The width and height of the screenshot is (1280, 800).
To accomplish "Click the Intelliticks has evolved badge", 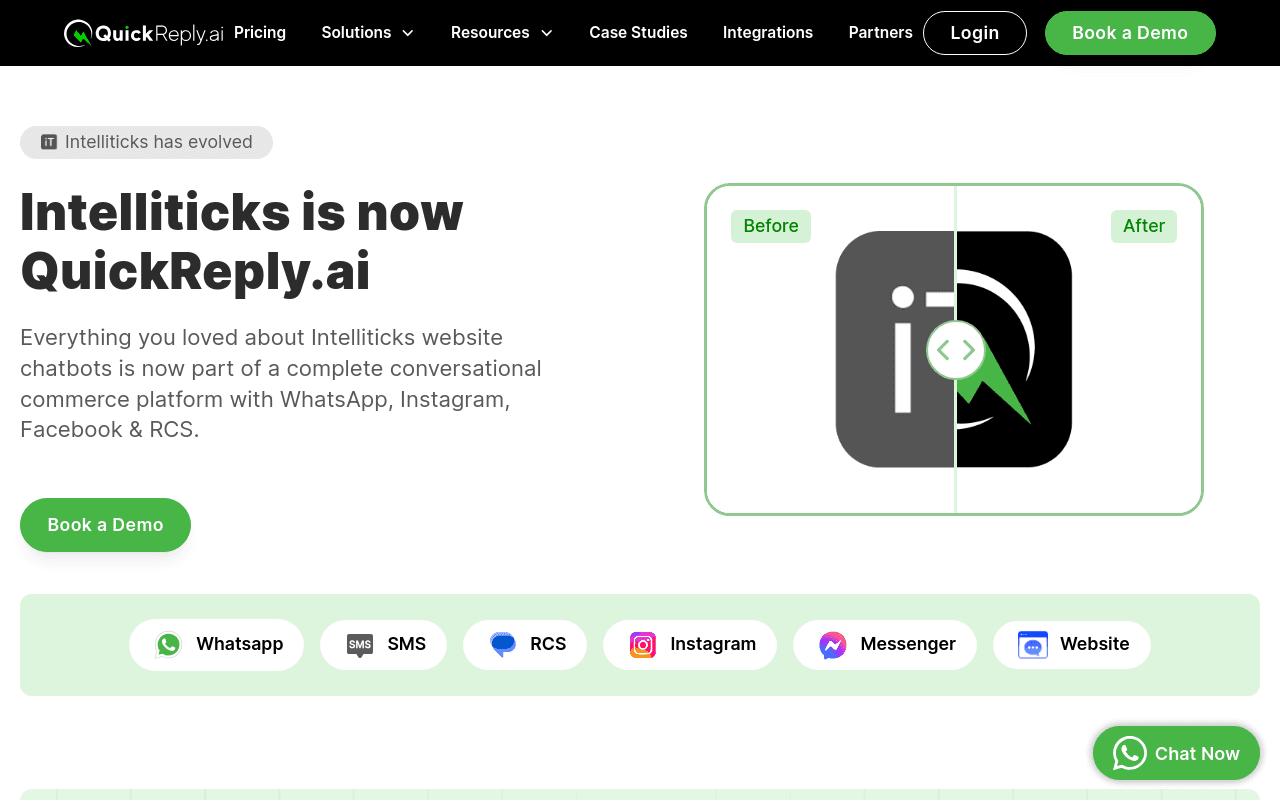I will [x=146, y=142].
